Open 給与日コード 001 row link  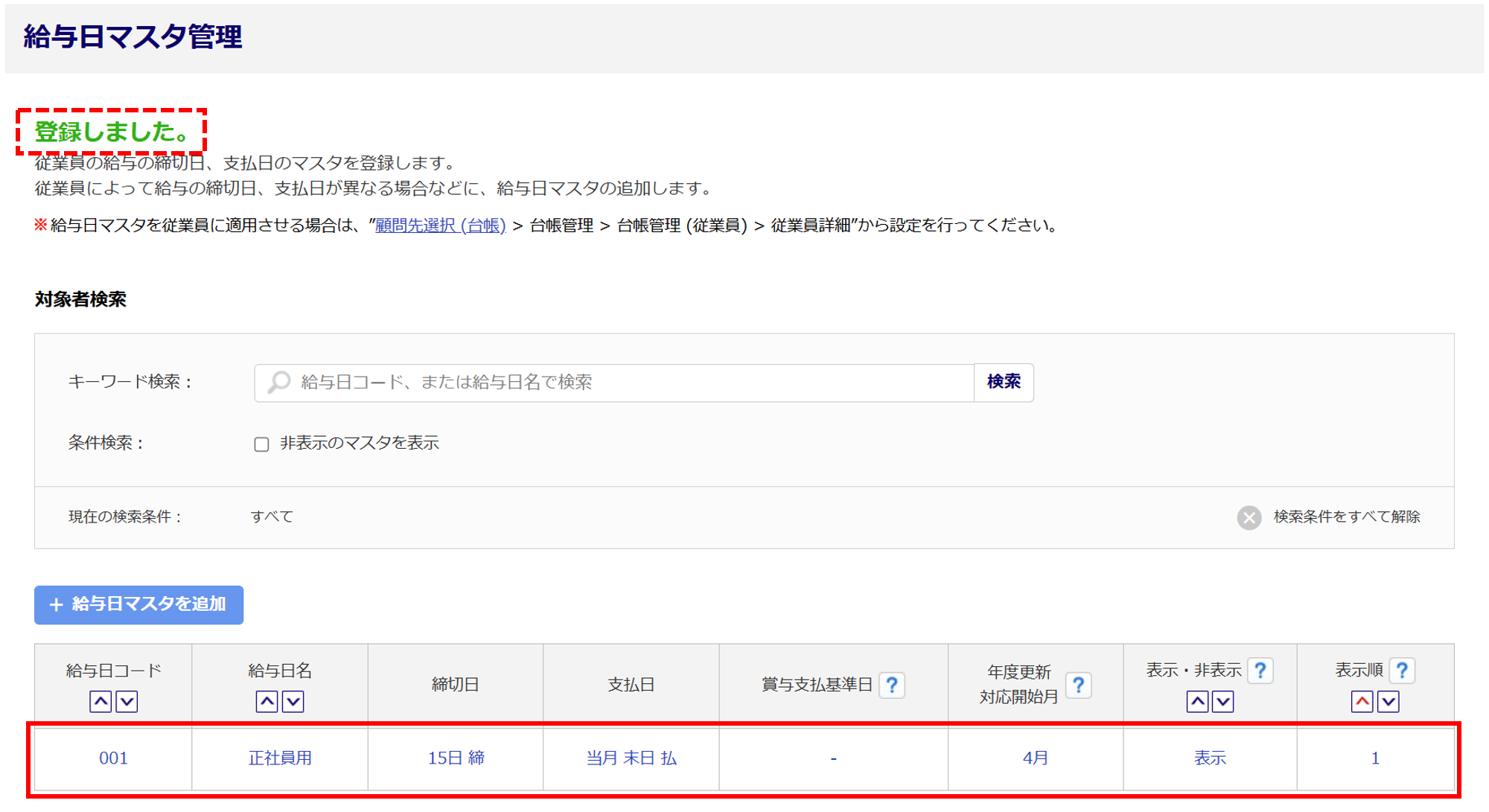113,758
